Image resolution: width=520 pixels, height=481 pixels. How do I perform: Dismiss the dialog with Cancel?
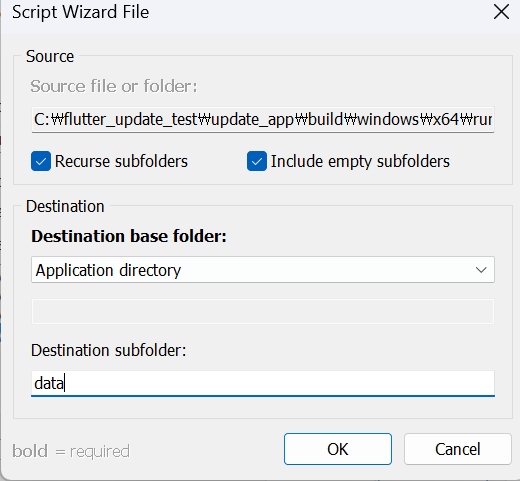(x=458, y=449)
